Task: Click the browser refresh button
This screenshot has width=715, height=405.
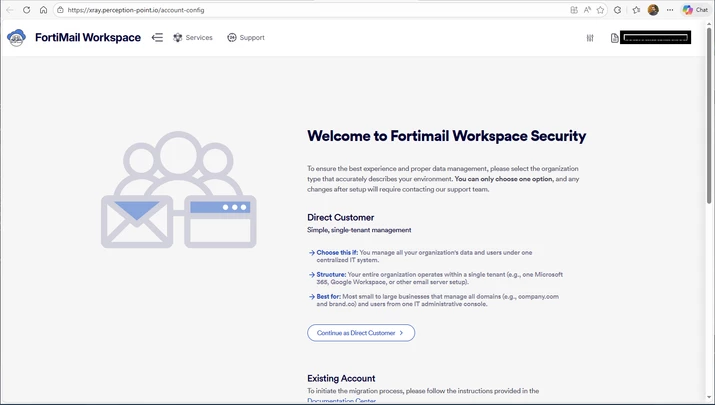Action: tap(26, 10)
